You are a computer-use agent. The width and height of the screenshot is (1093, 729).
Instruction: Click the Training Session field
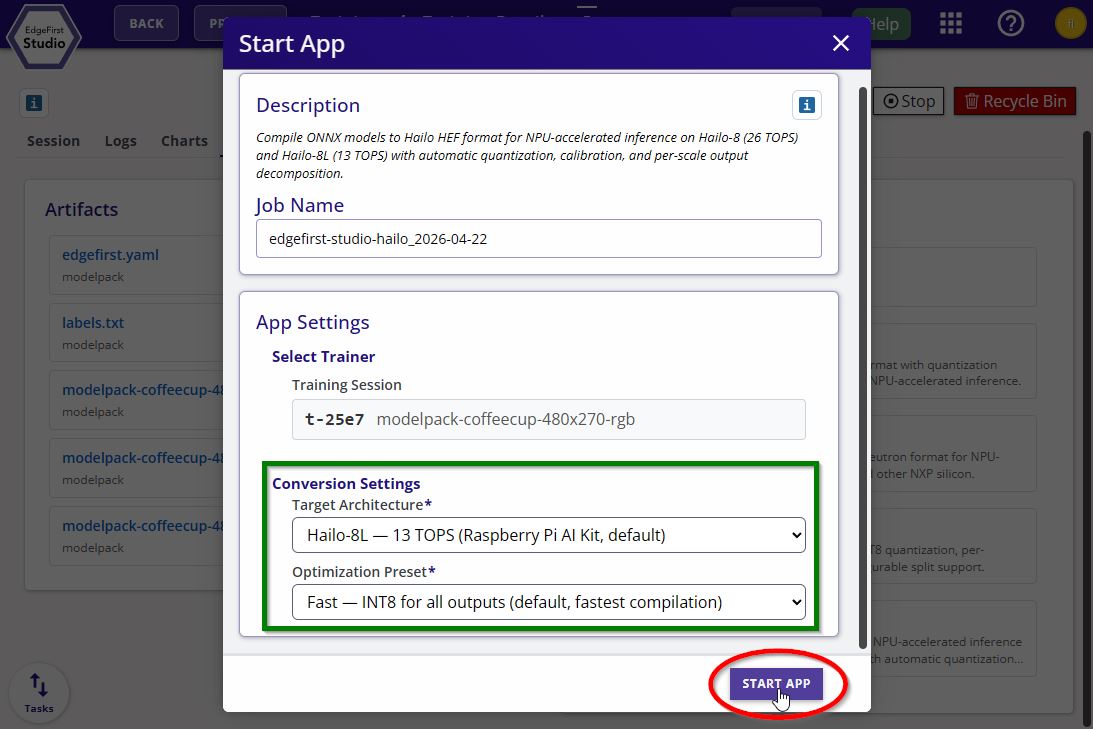(x=549, y=419)
